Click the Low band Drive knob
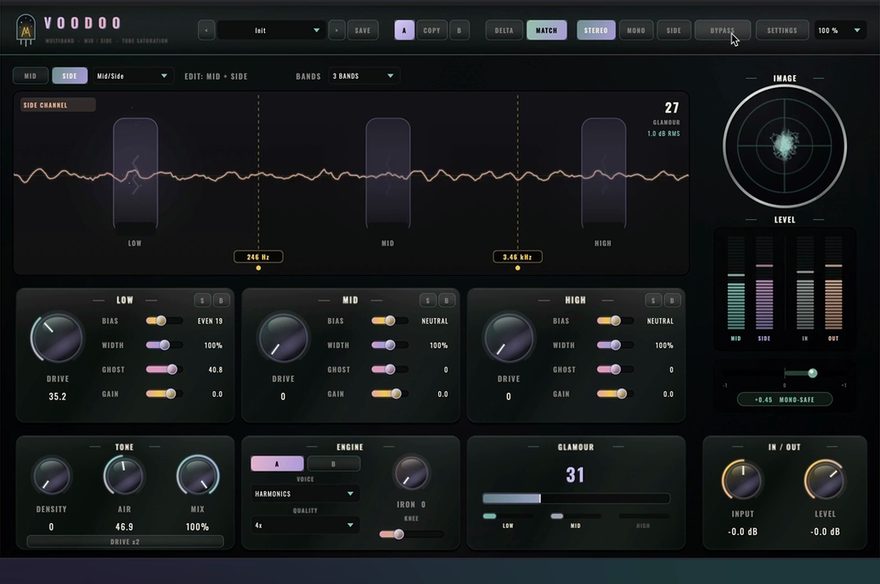Image resolution: width=880 pixels, height=584 pixels. click(x=57, y=338)
